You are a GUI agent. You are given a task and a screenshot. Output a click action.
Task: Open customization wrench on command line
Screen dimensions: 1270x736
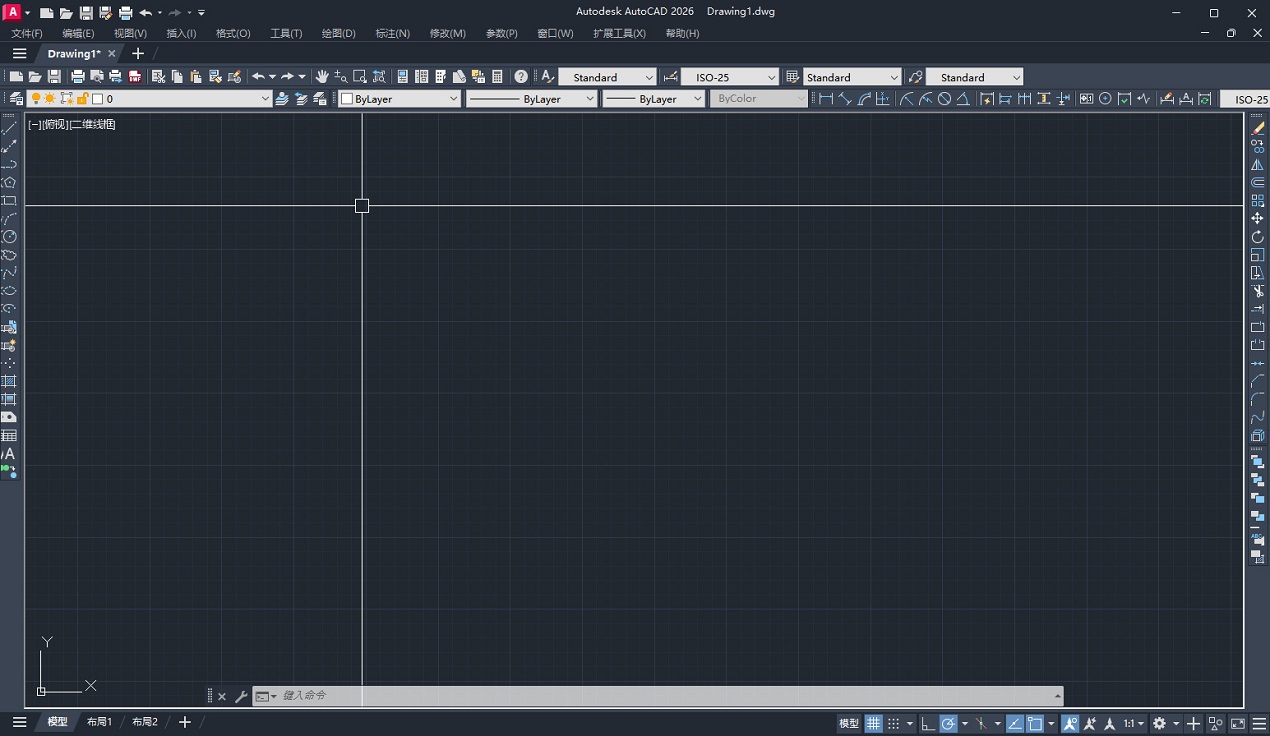coord(241,696)
